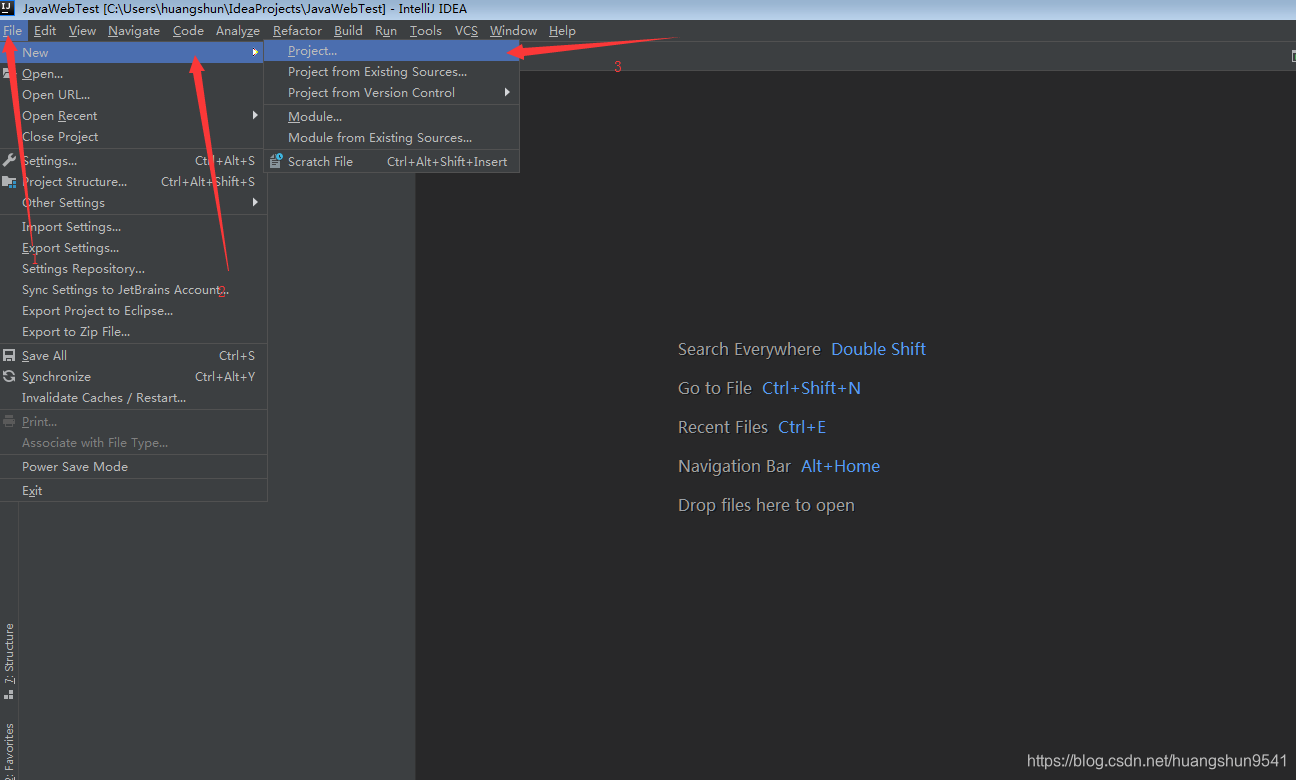Click the Settings wrench icon
This screenshot has height=780, width=1296.
coord(9,160)
